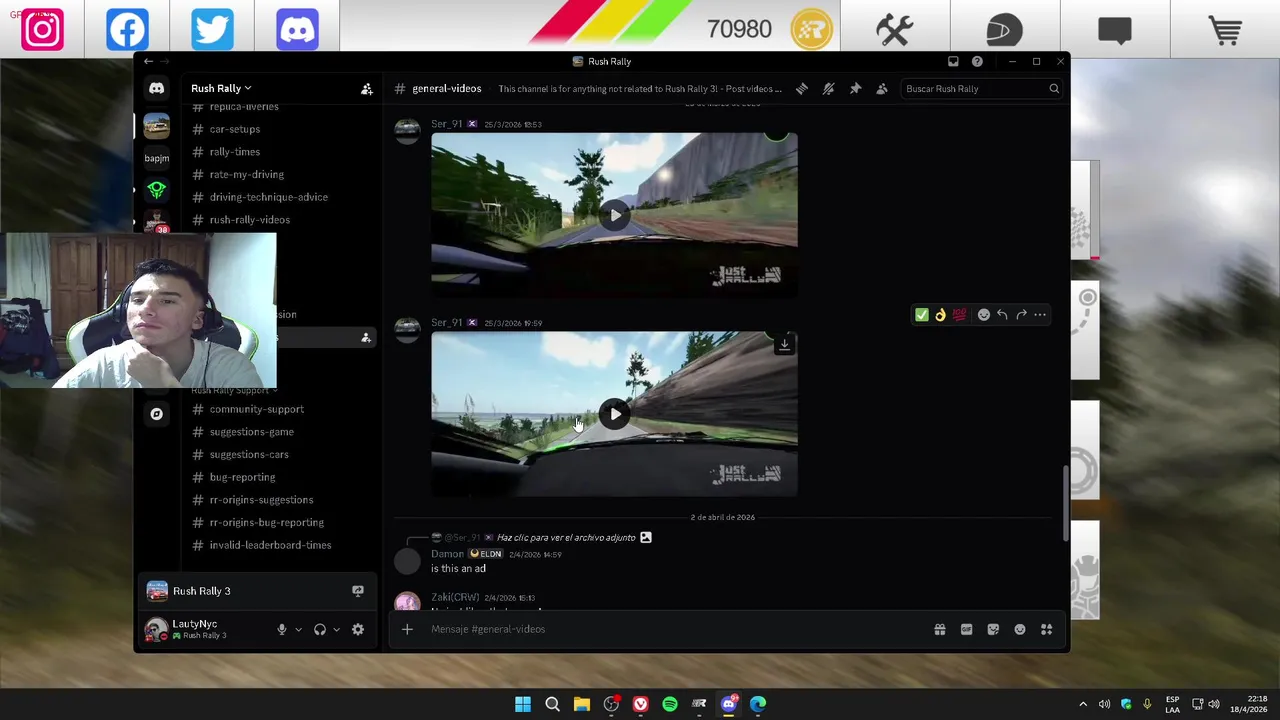Open the Instagram shortcut icon
Screen dimensions: 1280x720
pos(42,29)
